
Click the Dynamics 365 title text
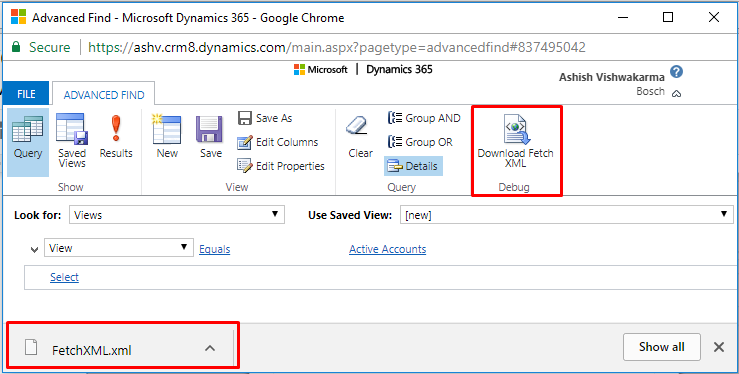(x=399, y=69)
